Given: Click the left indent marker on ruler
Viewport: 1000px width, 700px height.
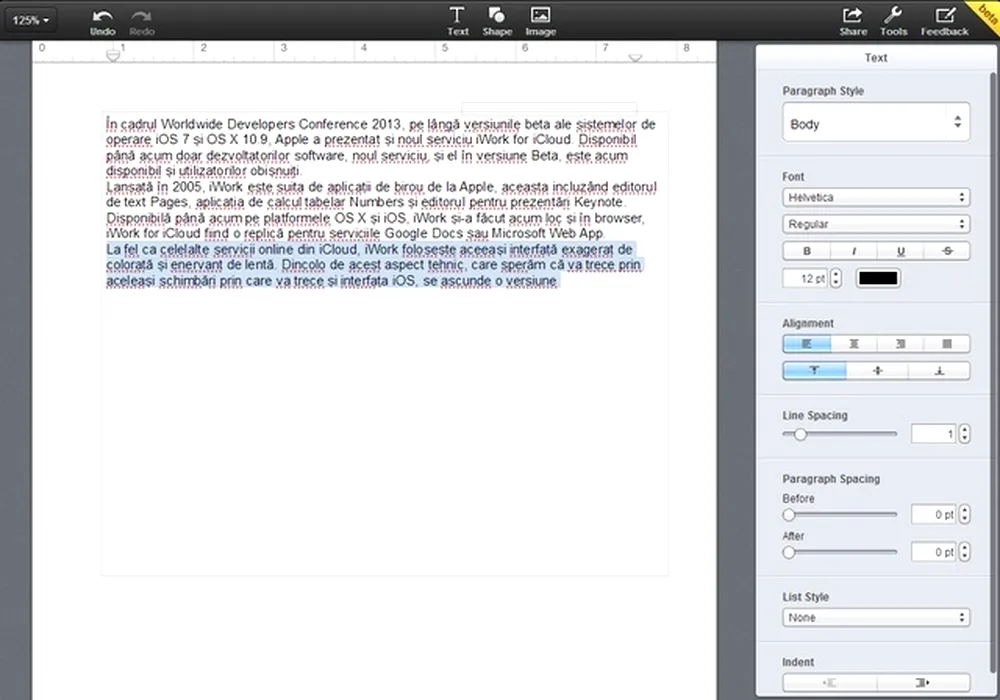Looking at the screenshot, I should click(113, 55).
